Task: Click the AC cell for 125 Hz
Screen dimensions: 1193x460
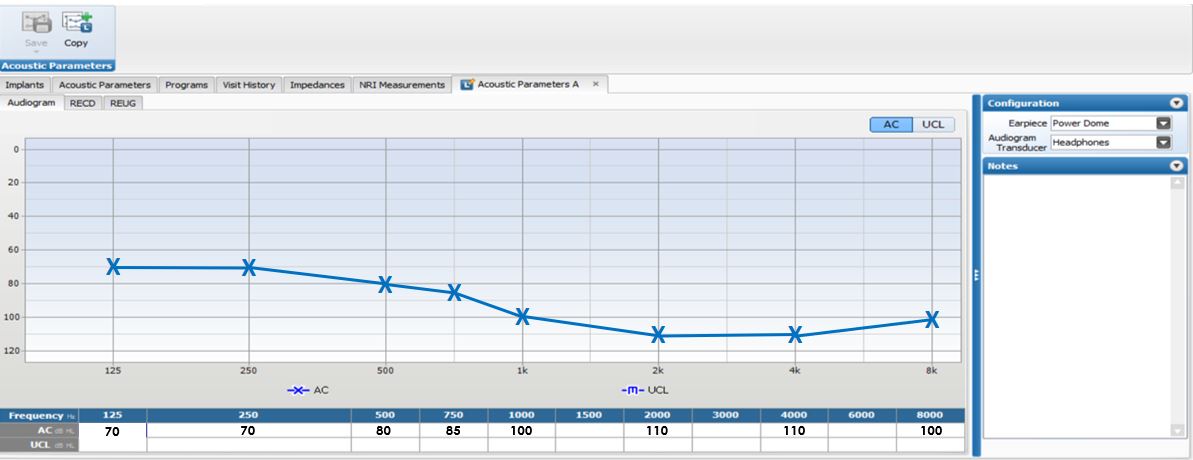Action: coord(113,430)
